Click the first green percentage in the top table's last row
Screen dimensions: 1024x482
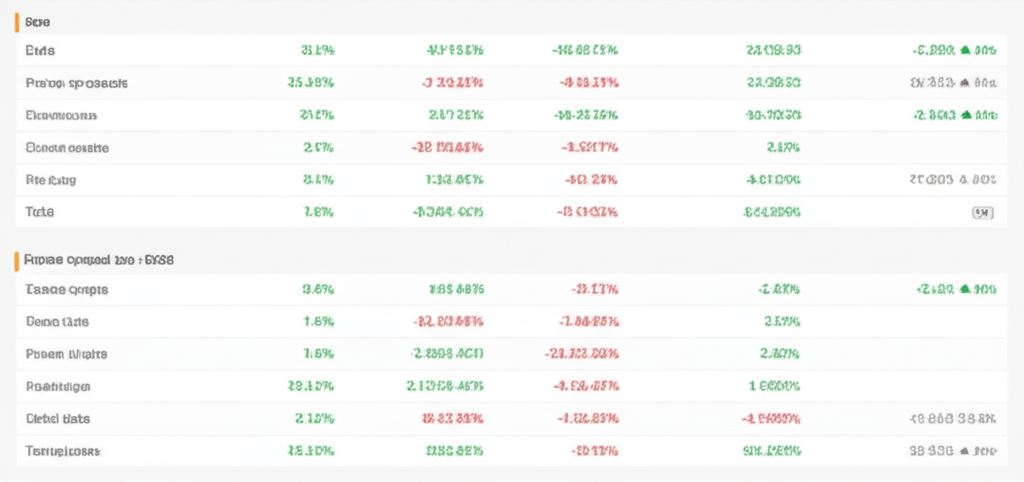[x=318, y=213]
